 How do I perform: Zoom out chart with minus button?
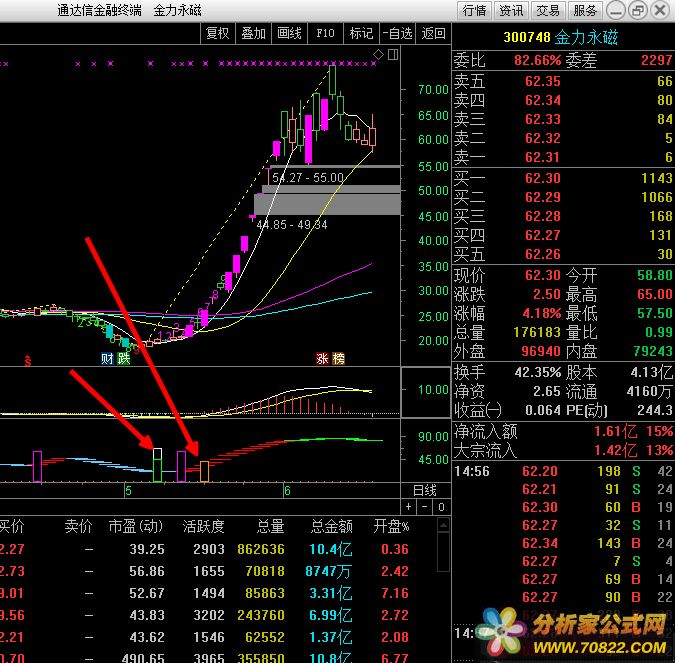[x=424, y=507]
